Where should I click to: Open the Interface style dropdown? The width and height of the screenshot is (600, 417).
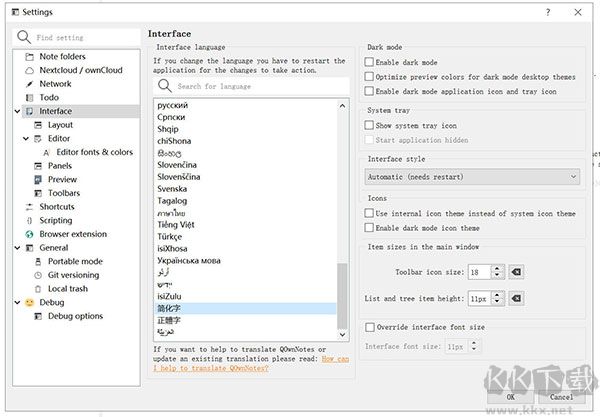click(x=472, y=177)
